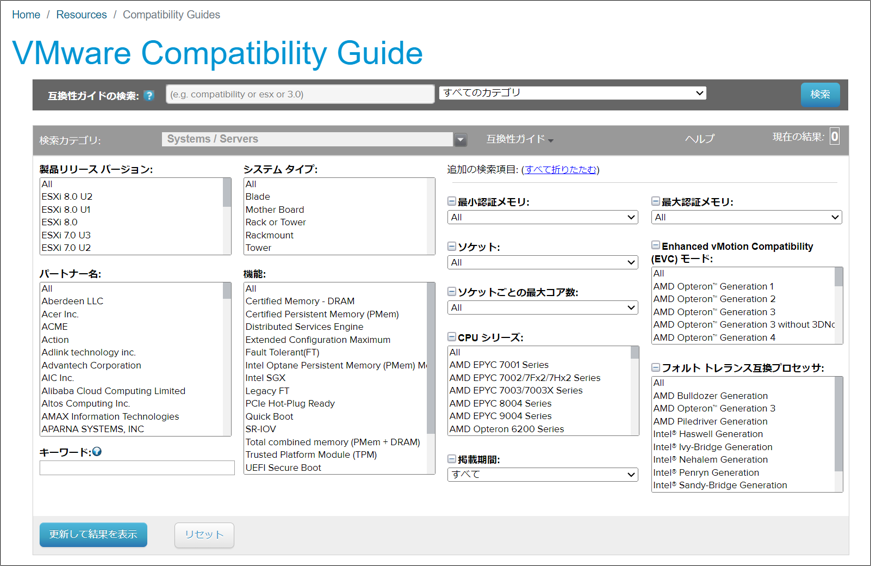Click the product release version list scrollbar

227,216
